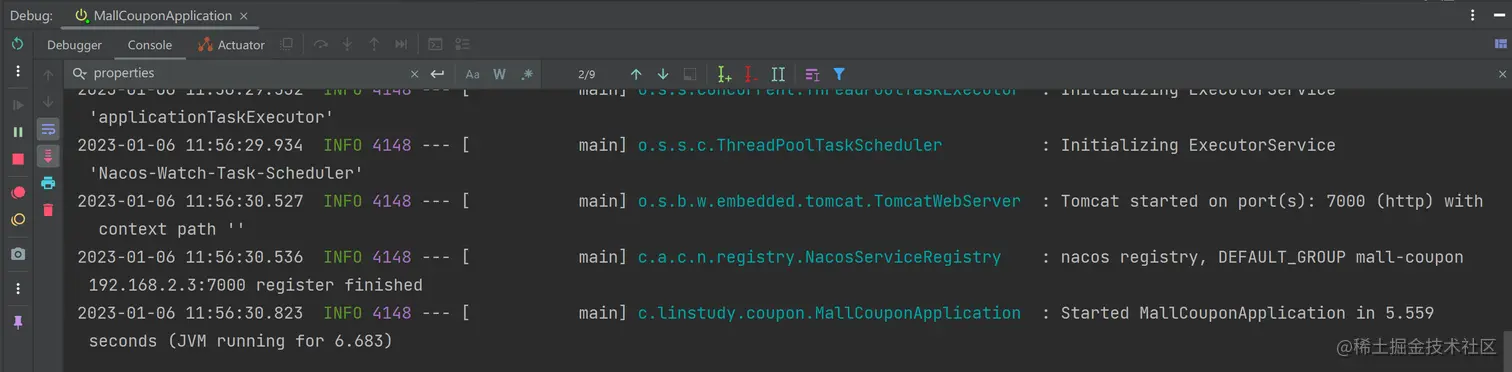This screenshot has width=1512, height=372.
Task: Clear the 'properties' search text
Action: point(415,74)
